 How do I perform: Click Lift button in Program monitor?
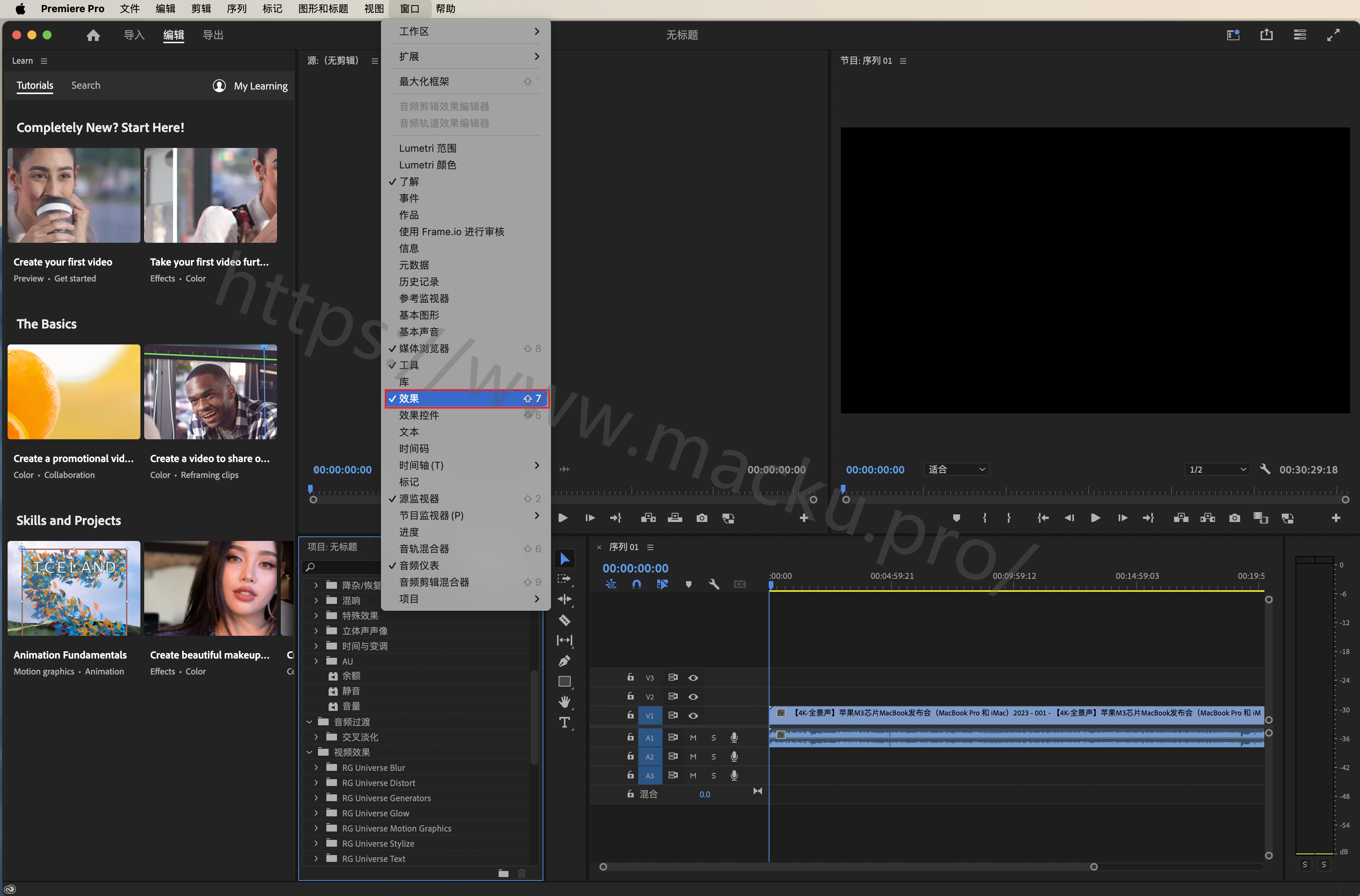(1181, 518)
